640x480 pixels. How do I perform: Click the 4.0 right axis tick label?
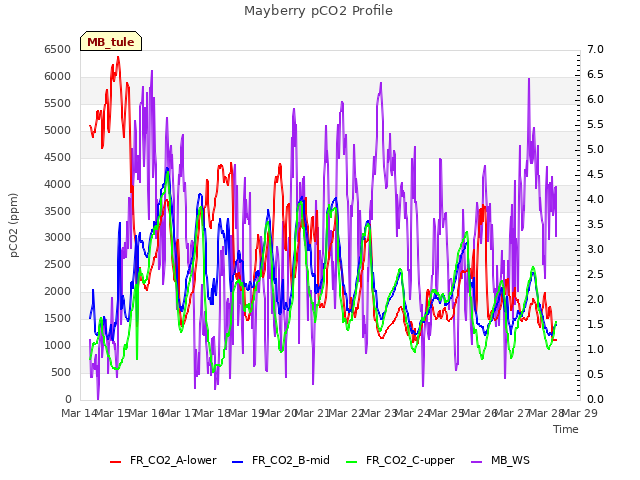(x=595, y=200)
